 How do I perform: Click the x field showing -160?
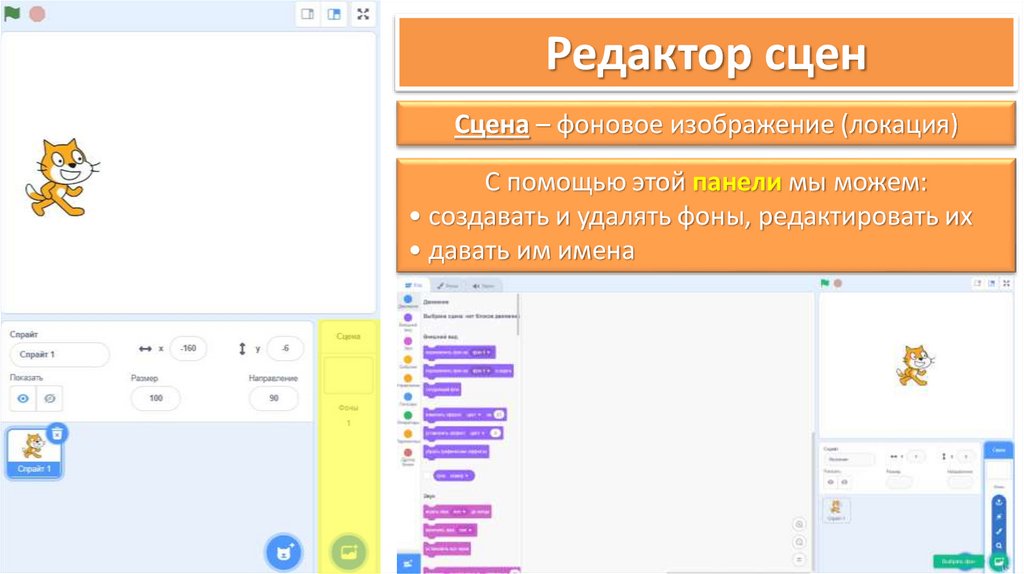point(188,349)
